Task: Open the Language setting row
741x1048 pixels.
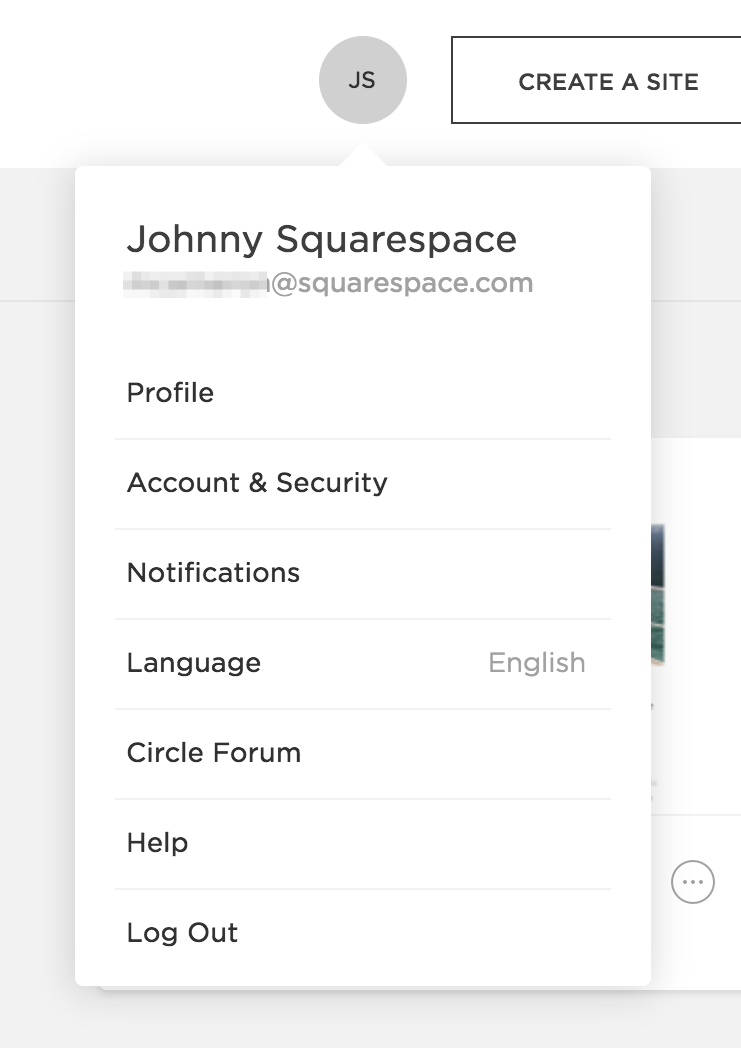Action: click(x=194, y=663)
